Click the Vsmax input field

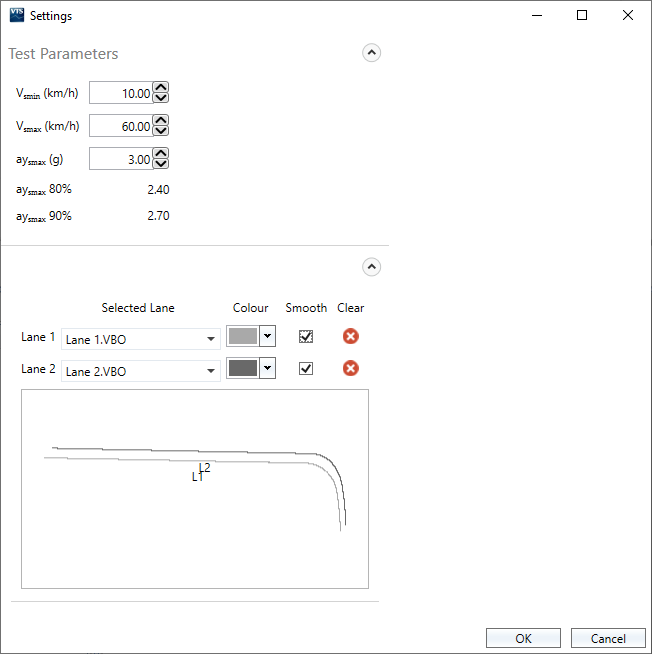coord(121,126)
